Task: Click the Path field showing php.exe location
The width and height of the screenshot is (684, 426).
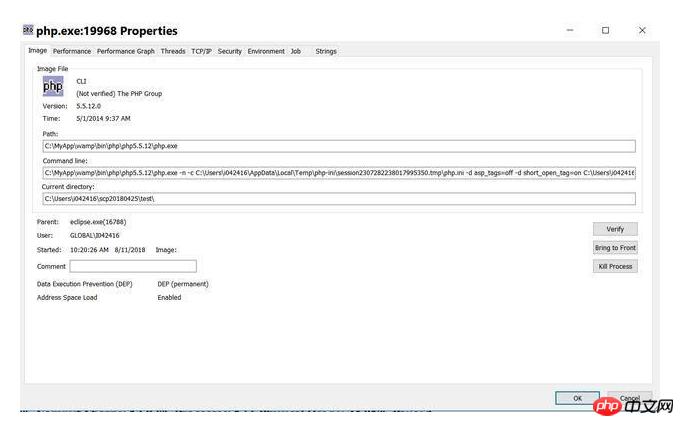Action: click(339, 146)
